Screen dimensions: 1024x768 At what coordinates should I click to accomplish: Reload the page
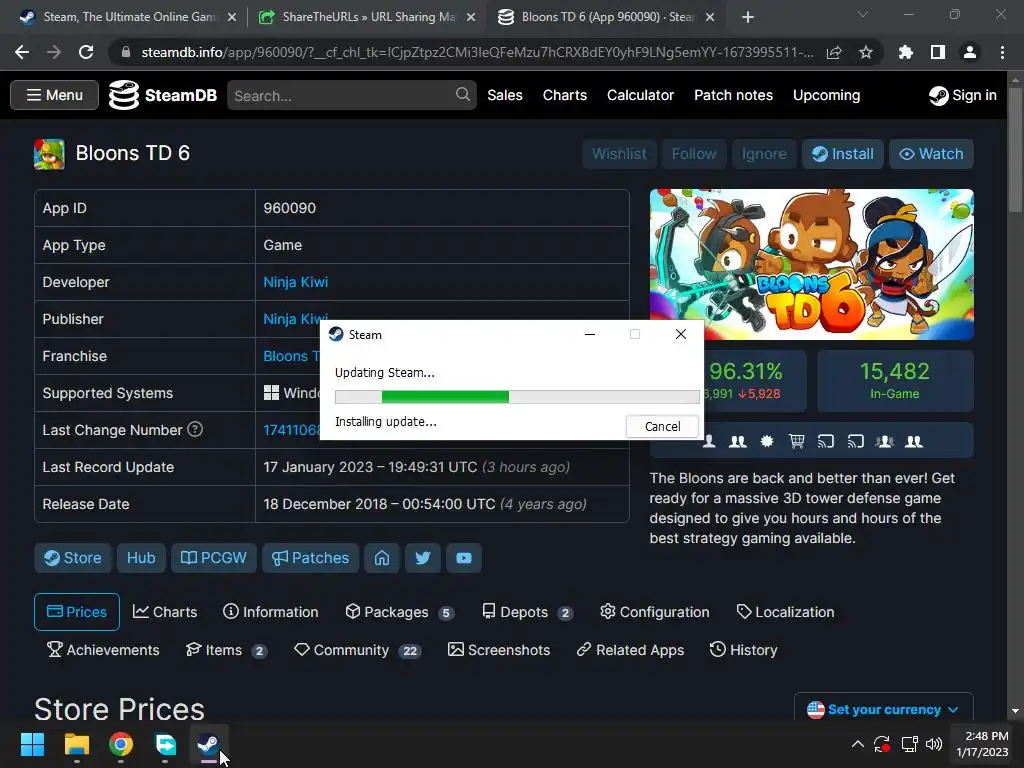tap(86, 52)
